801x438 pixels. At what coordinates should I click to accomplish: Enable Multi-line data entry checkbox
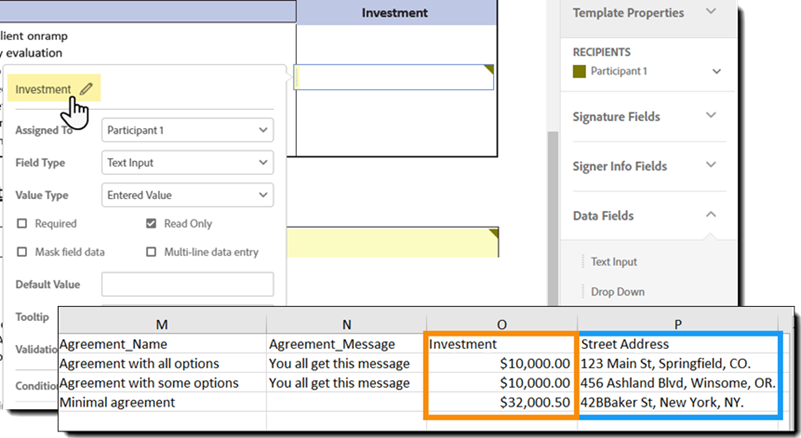152,252
